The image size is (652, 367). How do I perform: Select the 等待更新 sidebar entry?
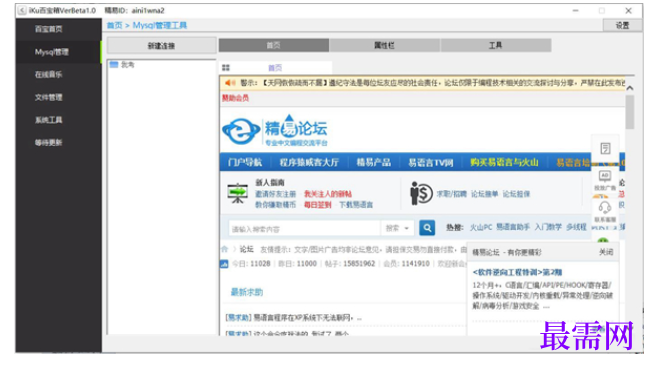click(x=49, y=143)
